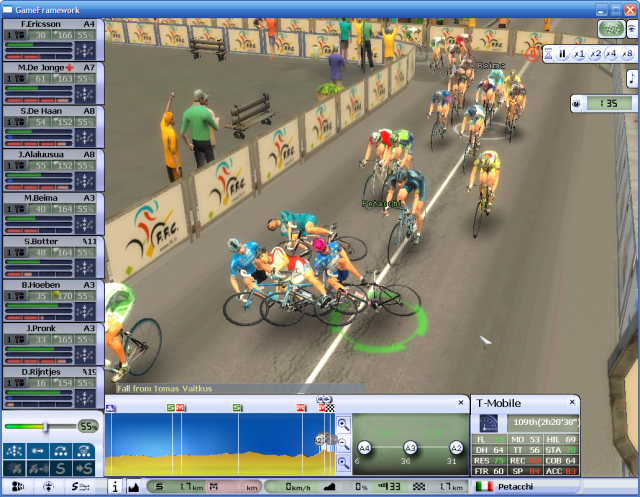This screenshot has height=497, width=640.
Task: Close the T-Mobile rider stats panel
Action: point(572,402)
